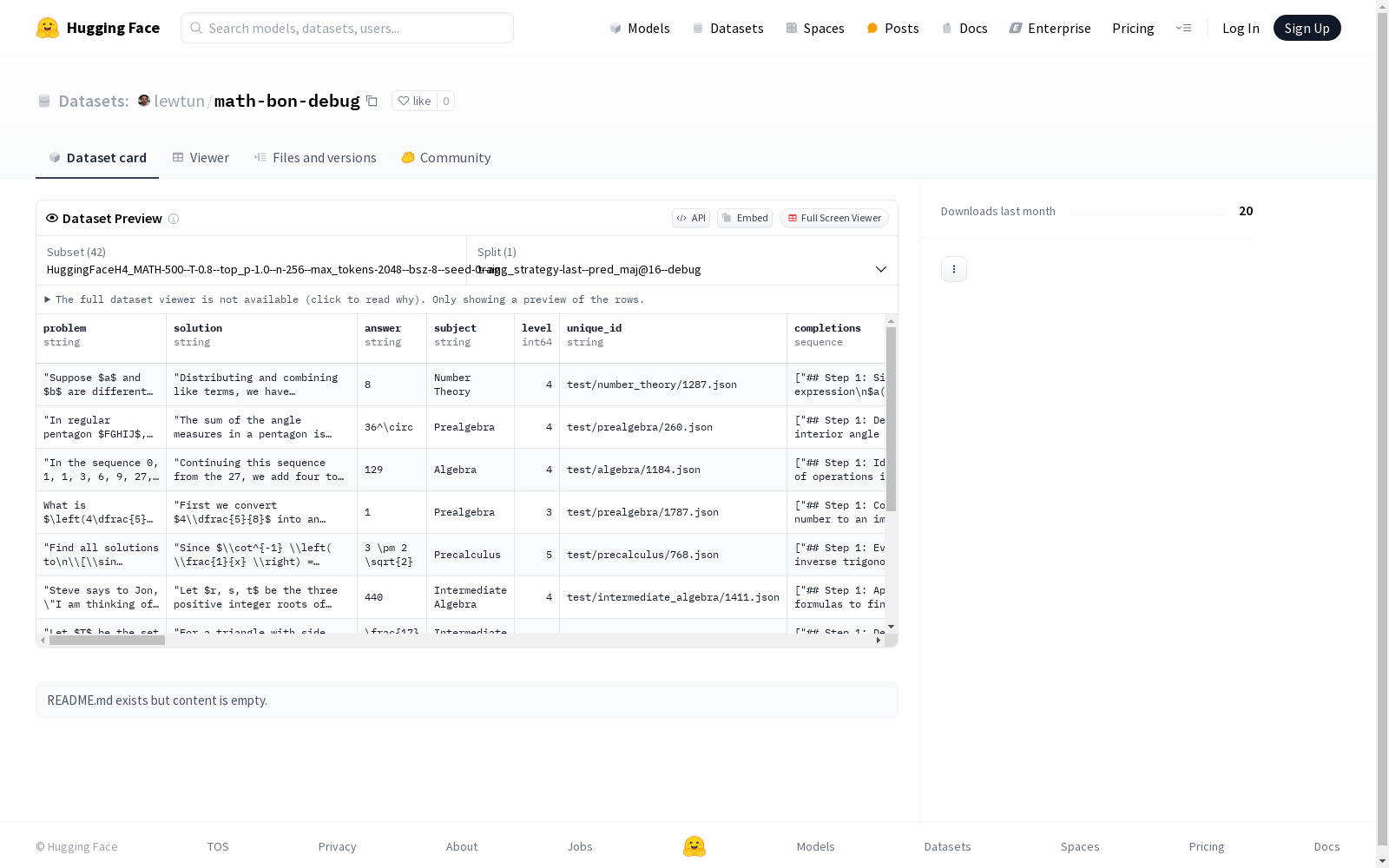Open the Subset (42) dropdown
The image size is (1389, 868).
point(251,260)
